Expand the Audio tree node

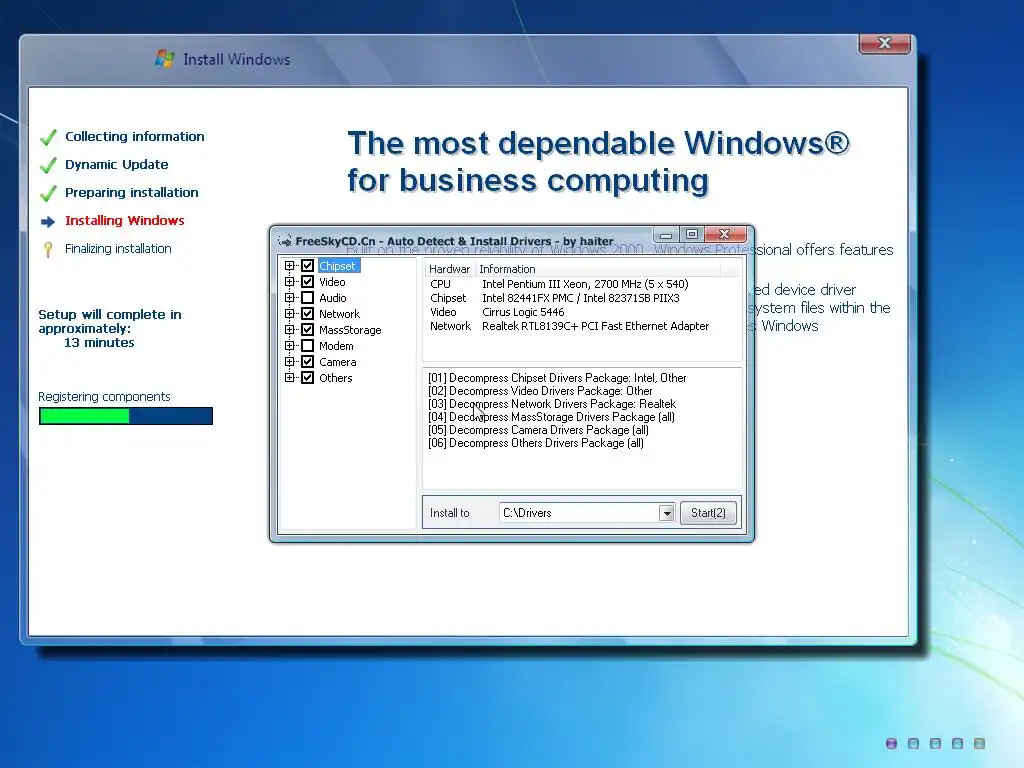[289, 298]
